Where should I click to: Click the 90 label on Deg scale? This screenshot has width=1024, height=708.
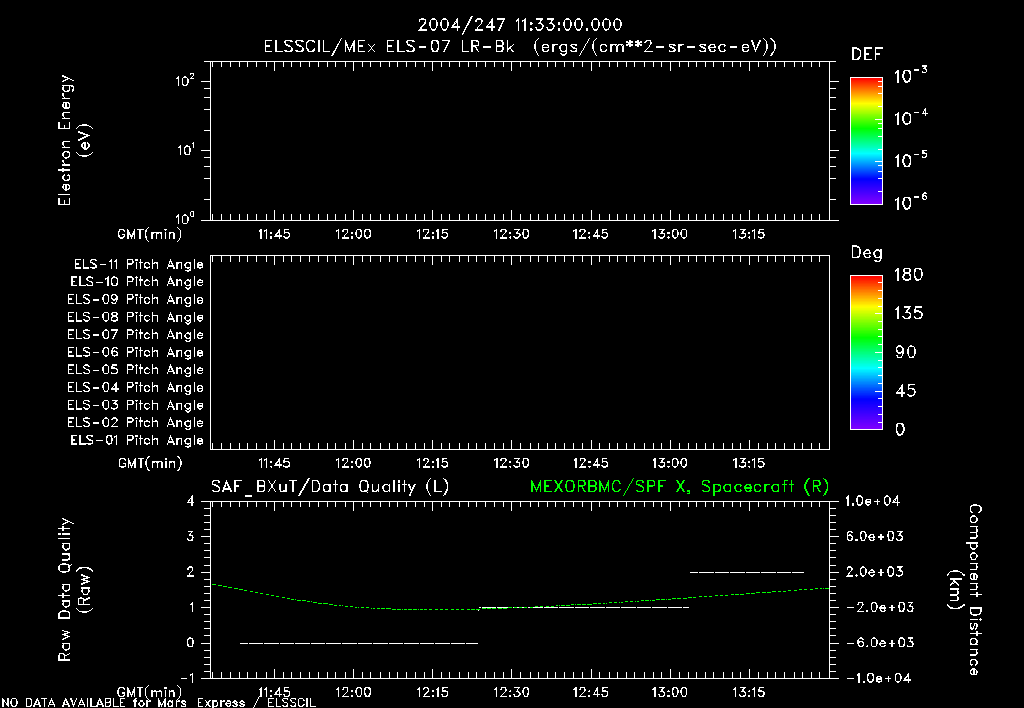[906, 353]
